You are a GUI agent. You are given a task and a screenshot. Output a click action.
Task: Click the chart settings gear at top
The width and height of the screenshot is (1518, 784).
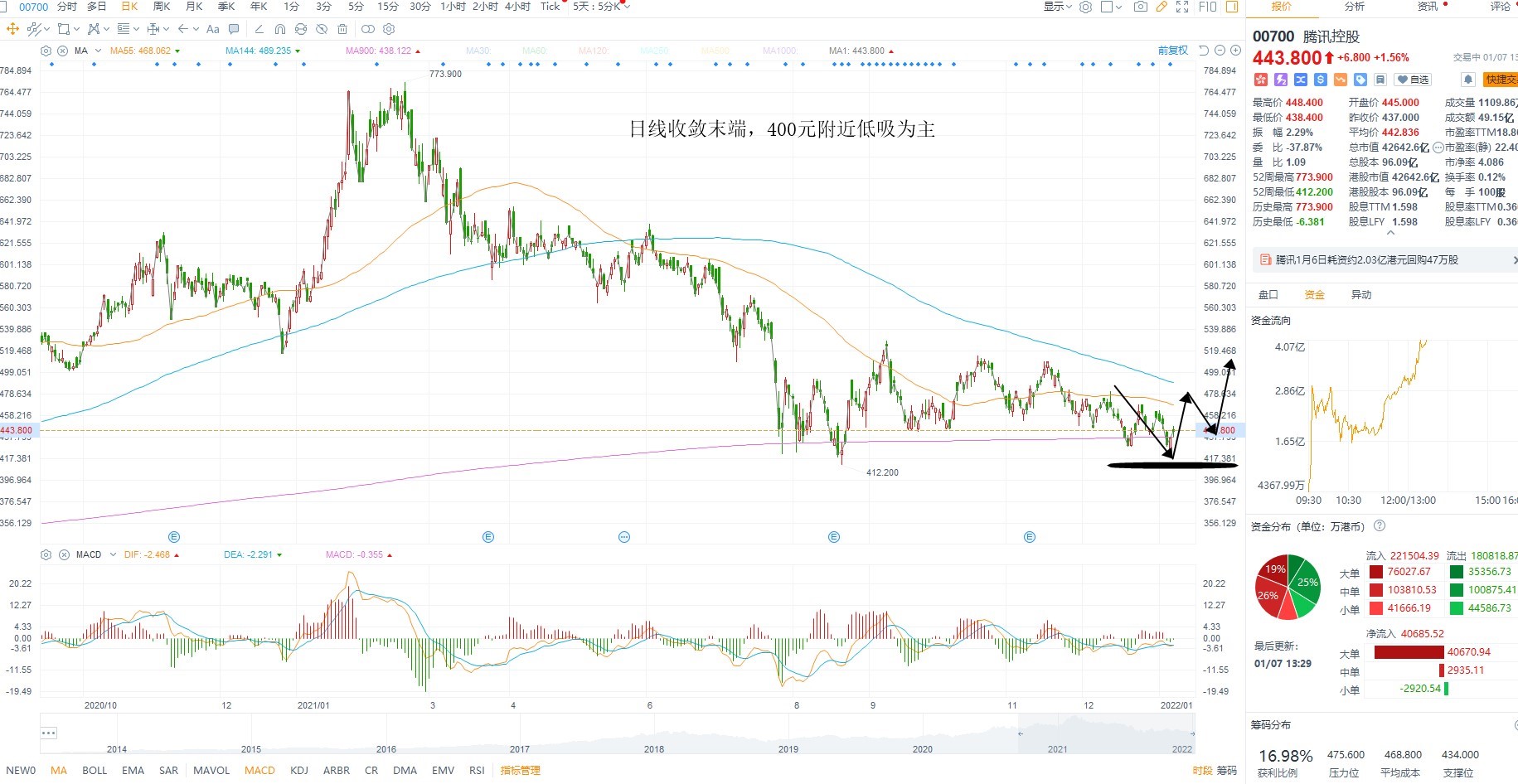coord(1085,7)
